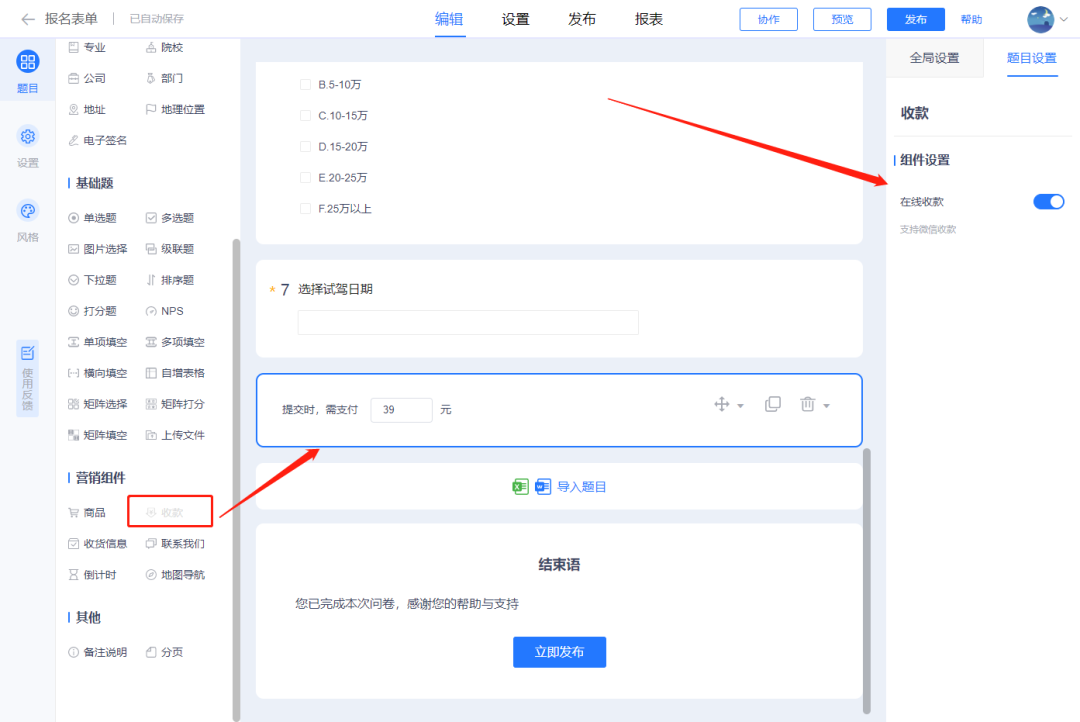Toggle the 在线收款 switch
This screenshot has width=1080, height=722.
[x=1048, y=201]
